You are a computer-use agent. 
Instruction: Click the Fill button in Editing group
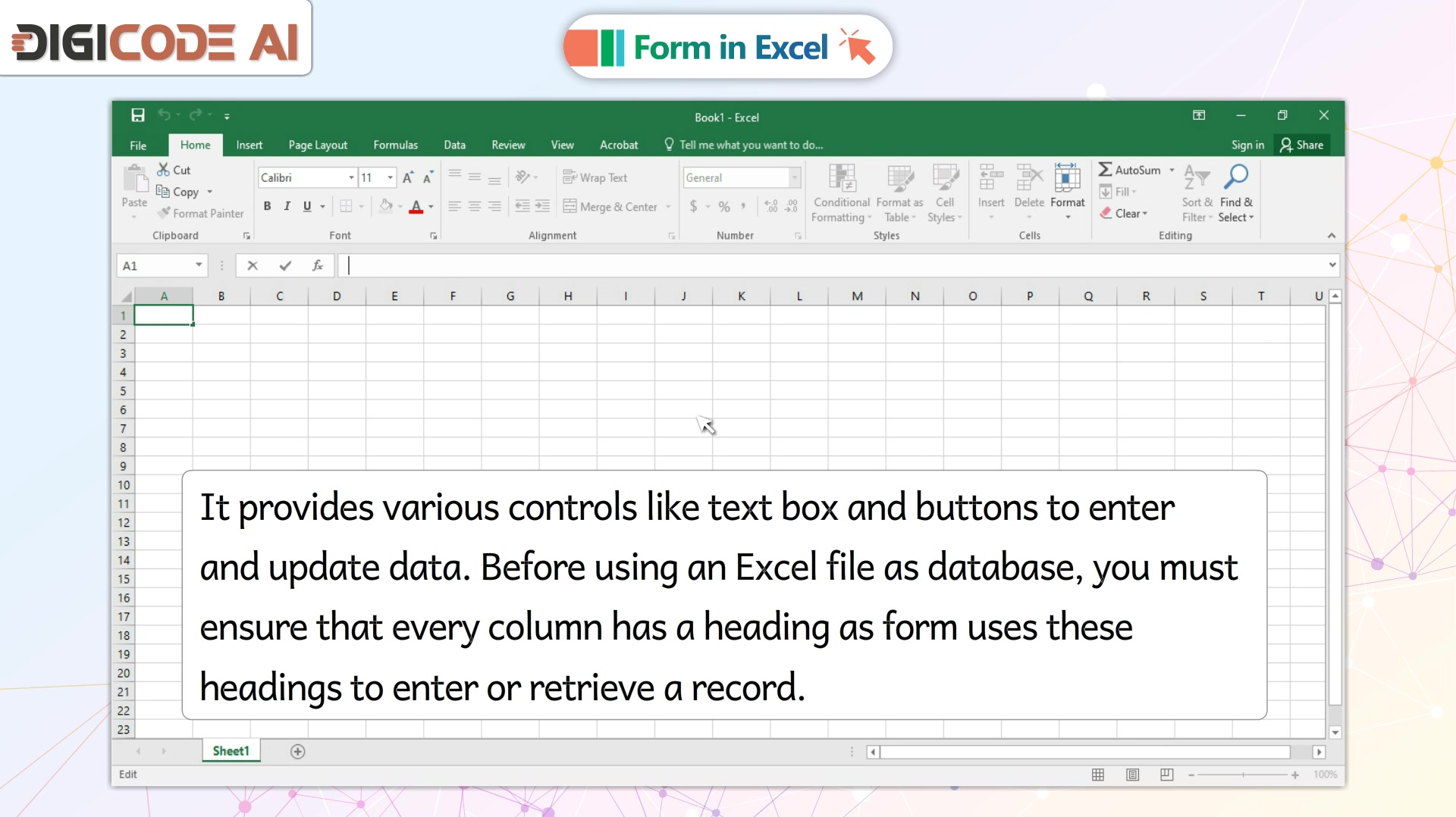pyautogui.click(x=1117, y=192)
